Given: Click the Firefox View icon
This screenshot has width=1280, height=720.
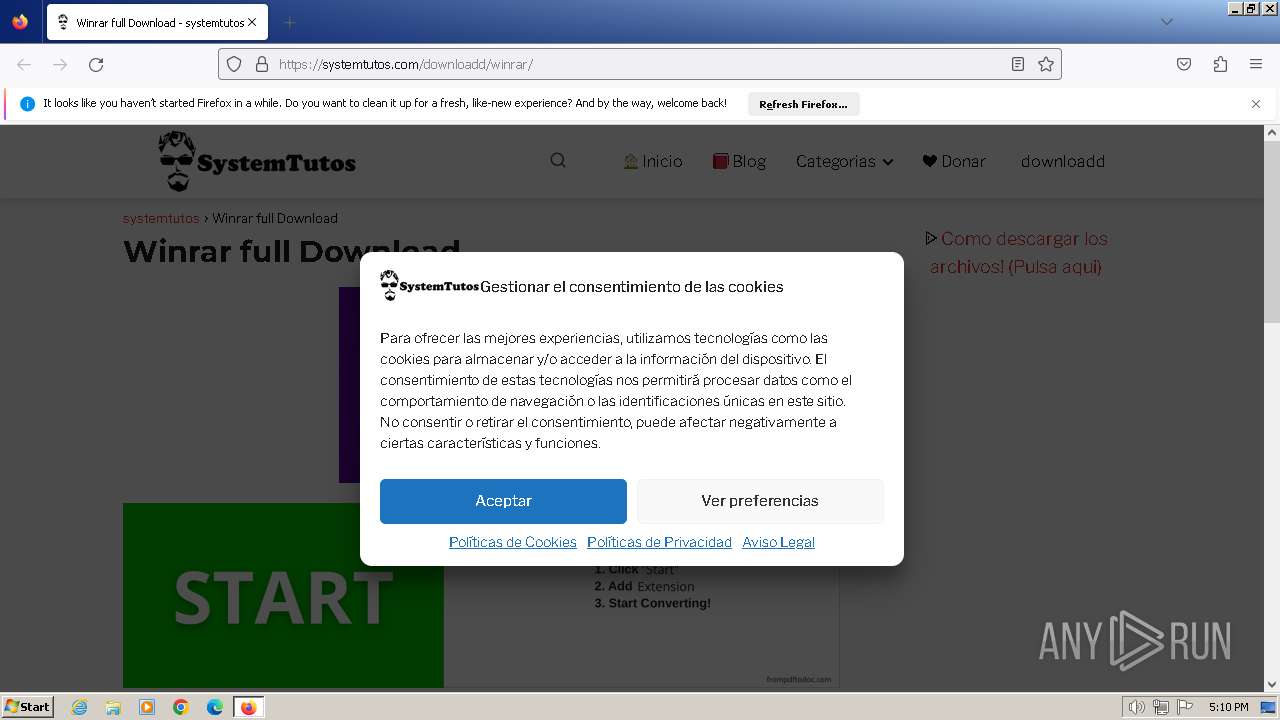Looking at the screenshot, I should tap(20, 22).
